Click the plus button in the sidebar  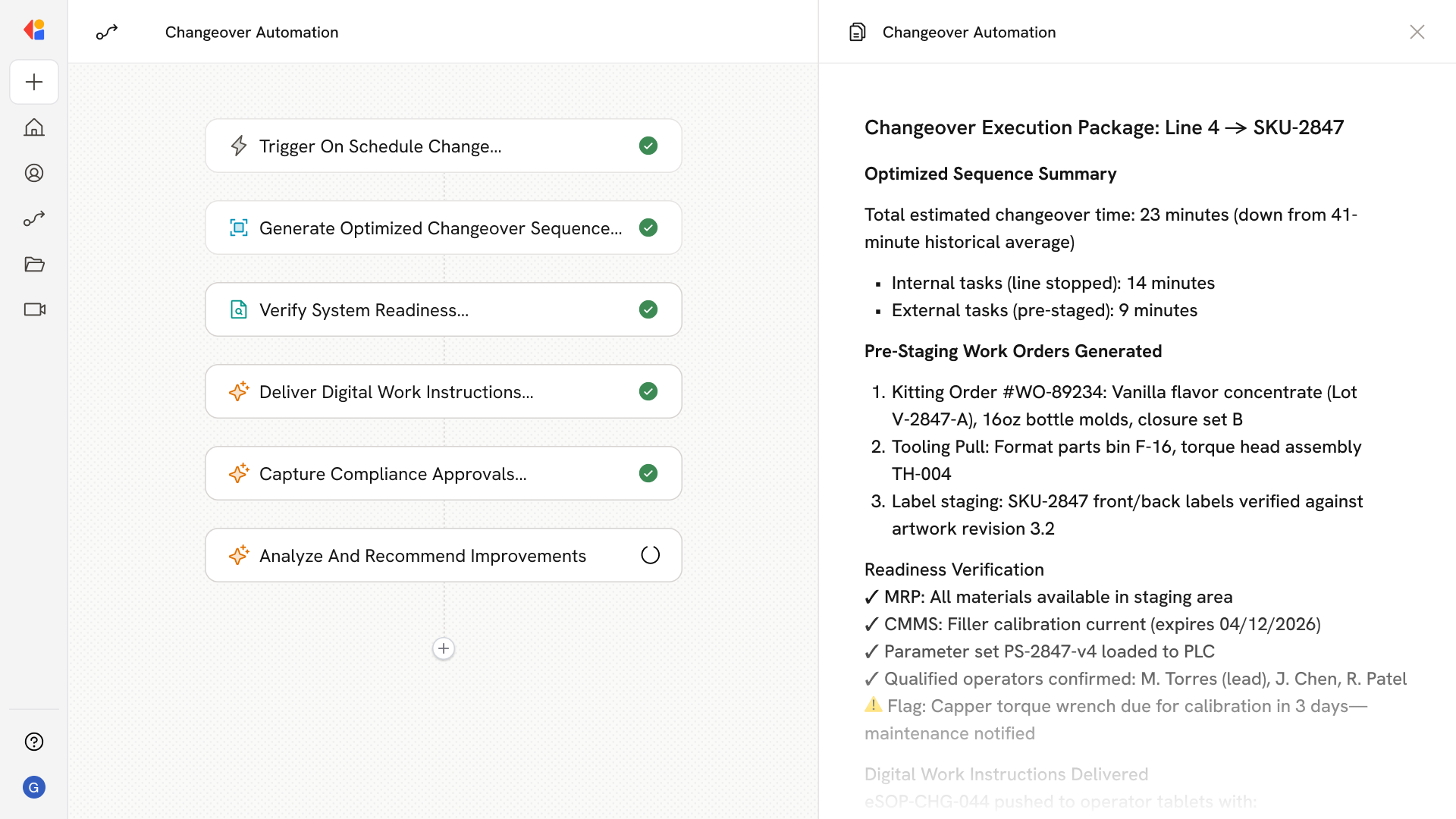tap(34, 82)
